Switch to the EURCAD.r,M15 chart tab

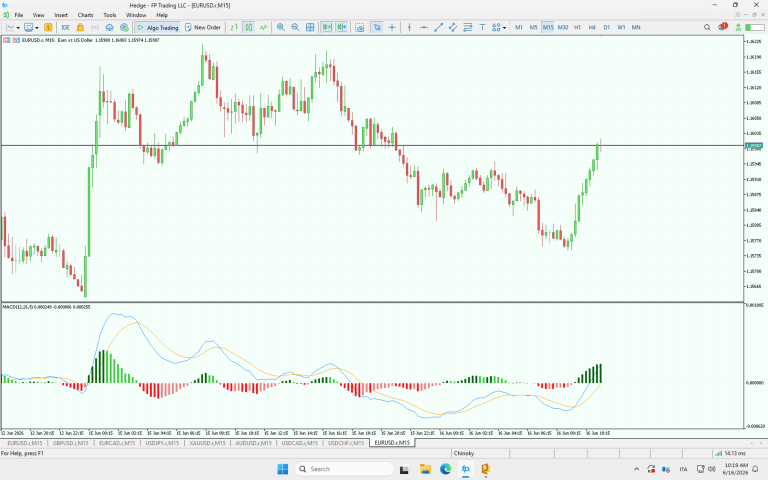pyautogui.click(x=117, y=443)
